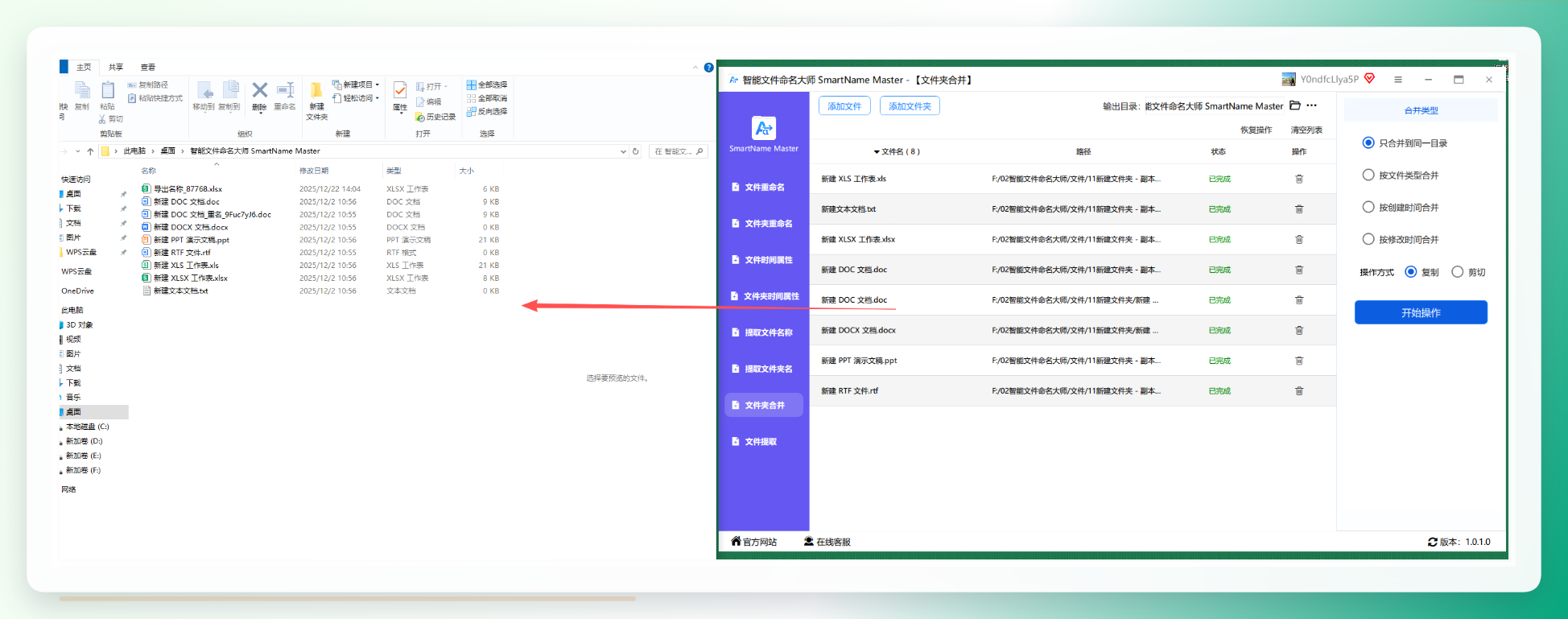Screen dimensions: 1568x619
Task: Click the blue 开始操作 button
Action: click(x=1421, y=312)
